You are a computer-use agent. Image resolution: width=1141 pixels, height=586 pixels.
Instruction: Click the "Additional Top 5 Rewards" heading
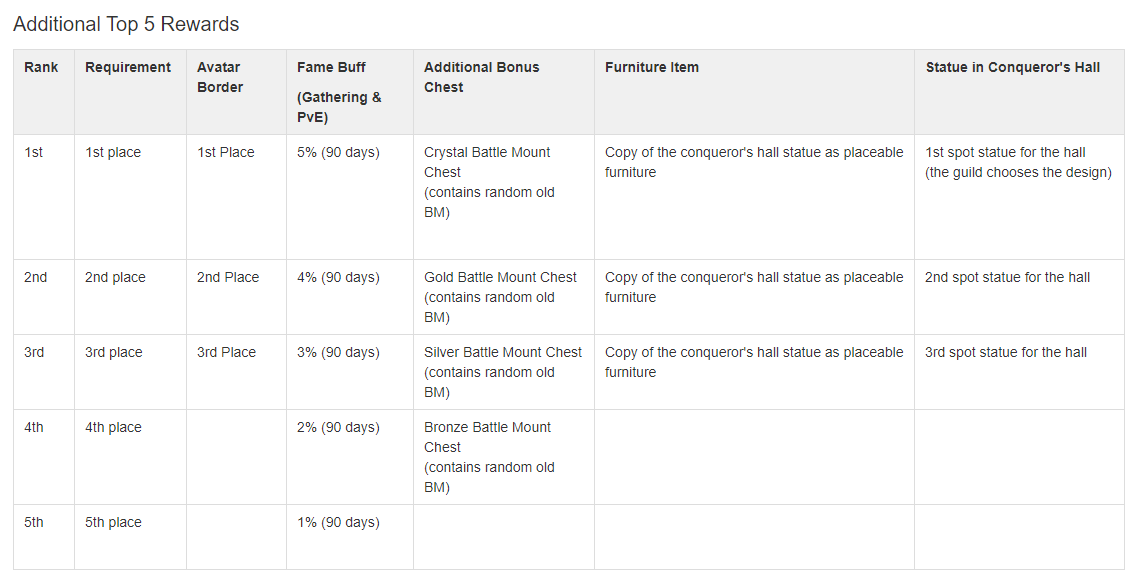click(x=126, y=24)
